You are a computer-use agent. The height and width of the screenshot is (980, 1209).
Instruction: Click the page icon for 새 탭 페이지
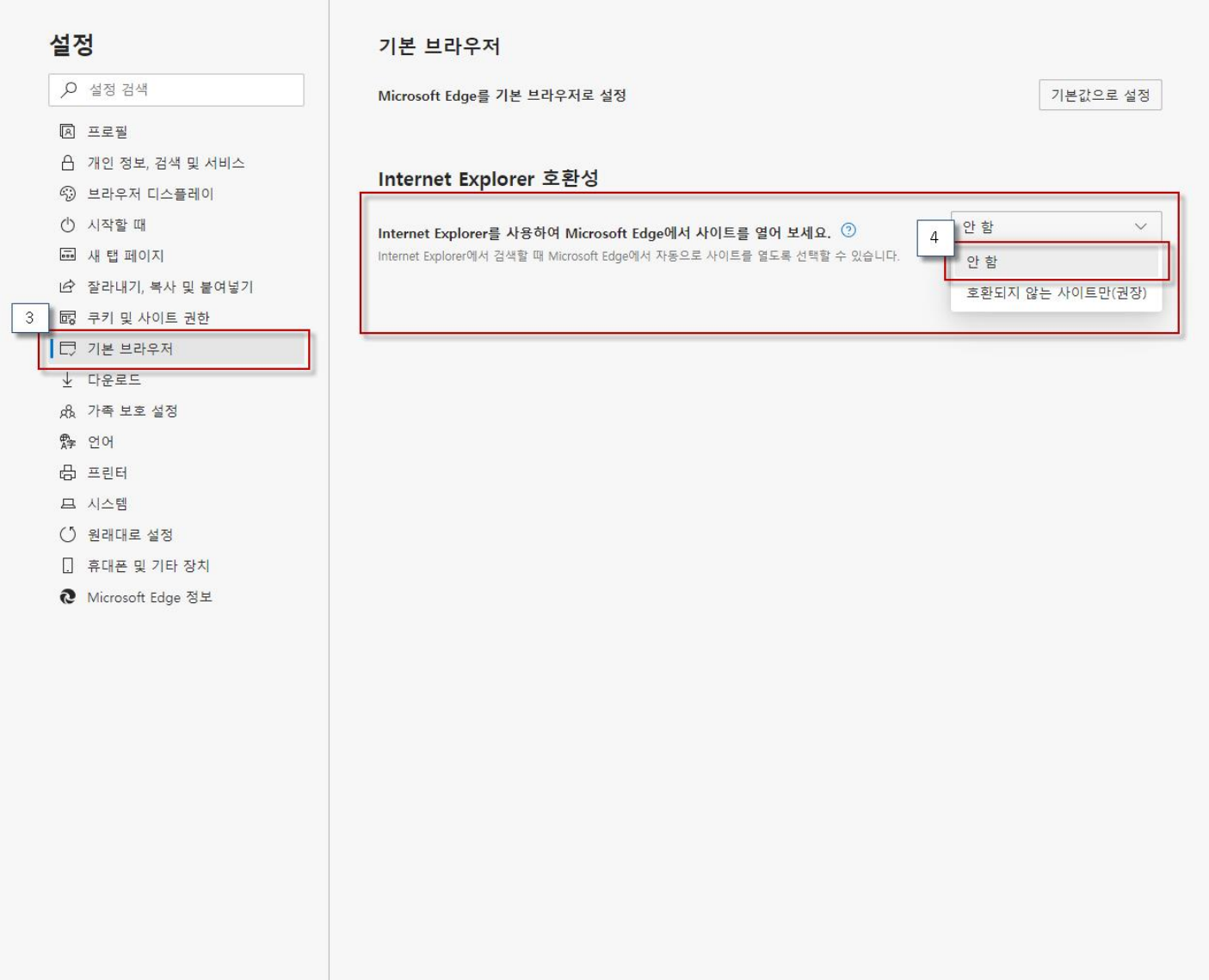pyautogui.click(x=67, y=256)
